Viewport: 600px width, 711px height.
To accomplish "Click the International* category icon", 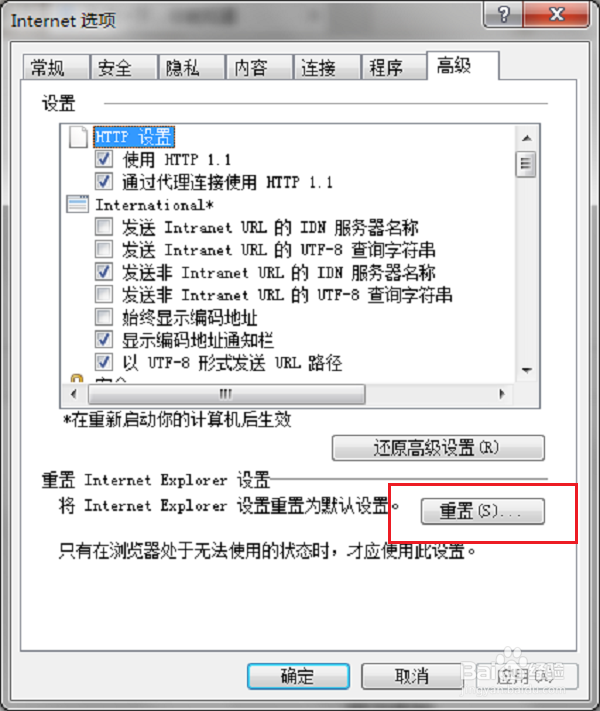I will click(x=78, y=205).
